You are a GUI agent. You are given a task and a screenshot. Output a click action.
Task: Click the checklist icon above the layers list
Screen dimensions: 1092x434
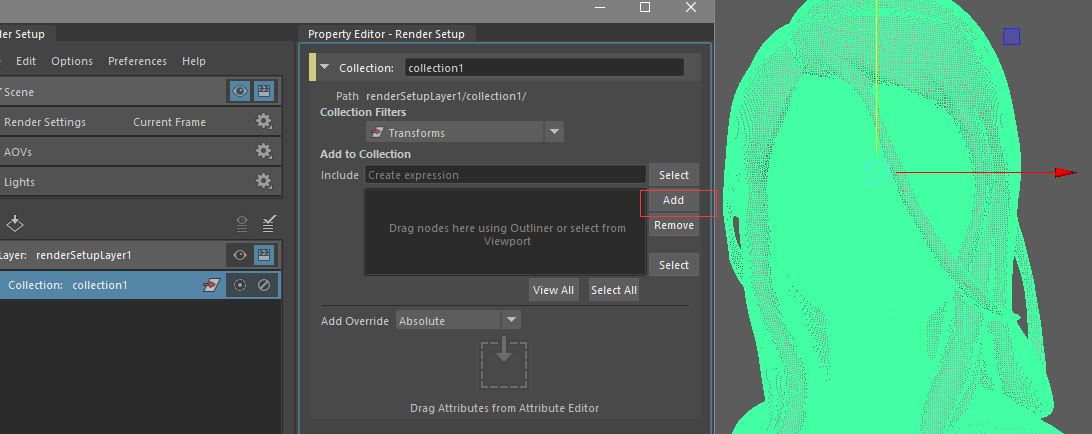point(268,223)
